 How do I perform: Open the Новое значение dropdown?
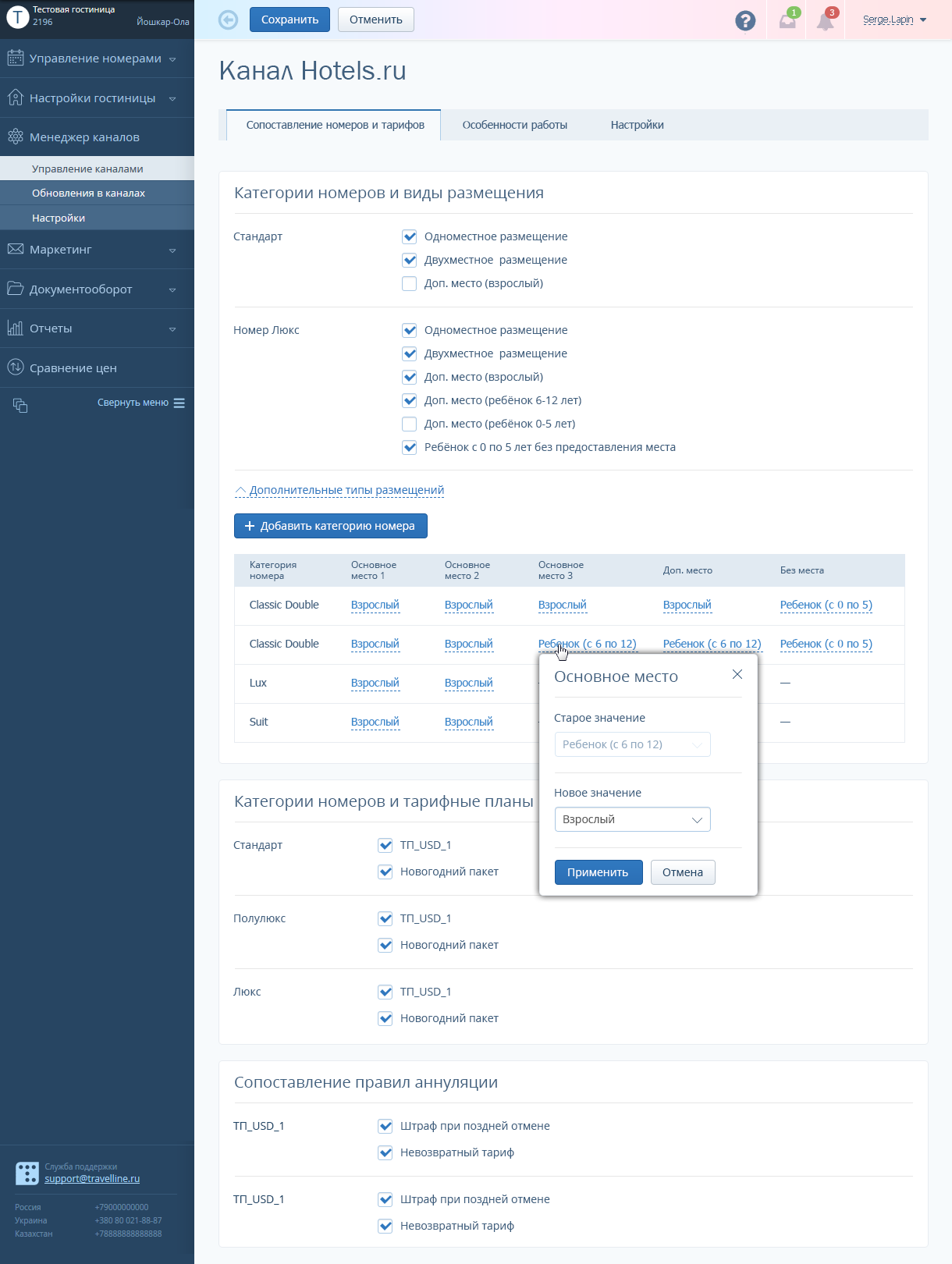coord(633,819)
